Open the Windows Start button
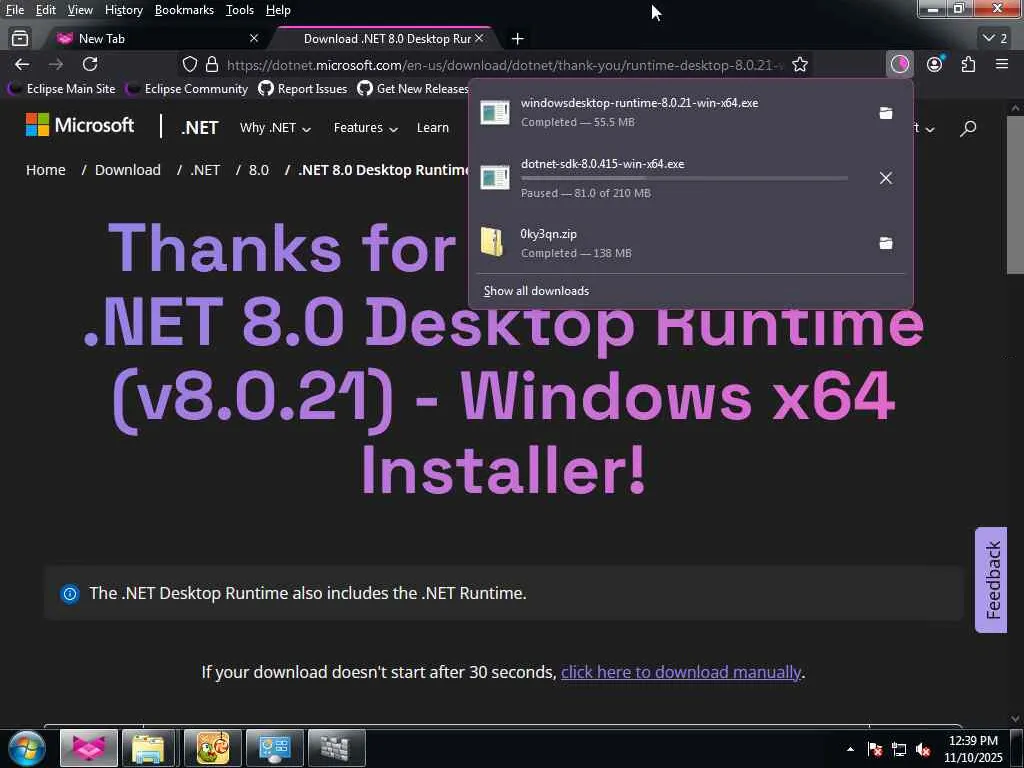1024x768 pixels. (x=27, y=748)
